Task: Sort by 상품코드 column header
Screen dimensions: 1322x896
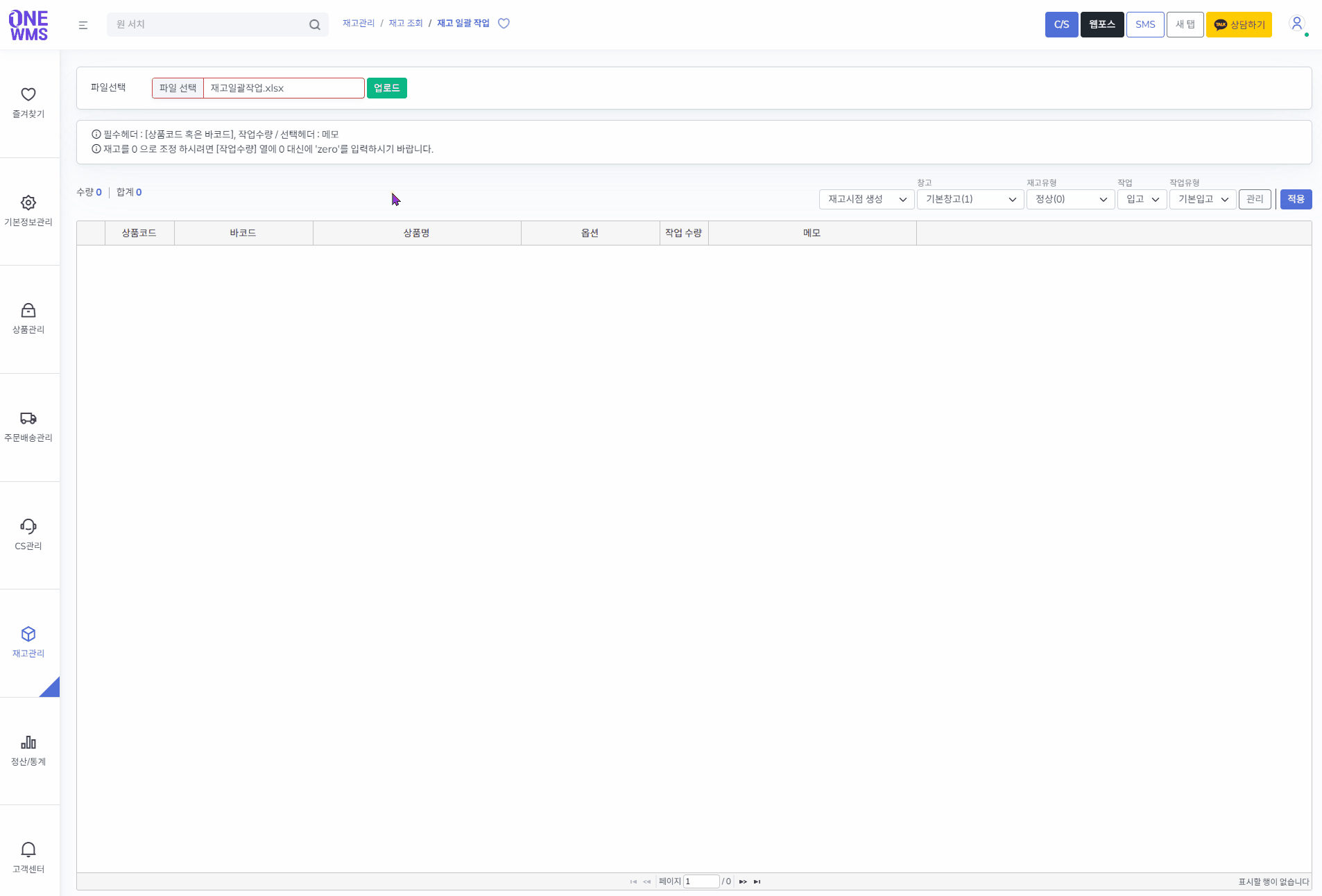Action: pyautogui.click(x=139, y=233)
